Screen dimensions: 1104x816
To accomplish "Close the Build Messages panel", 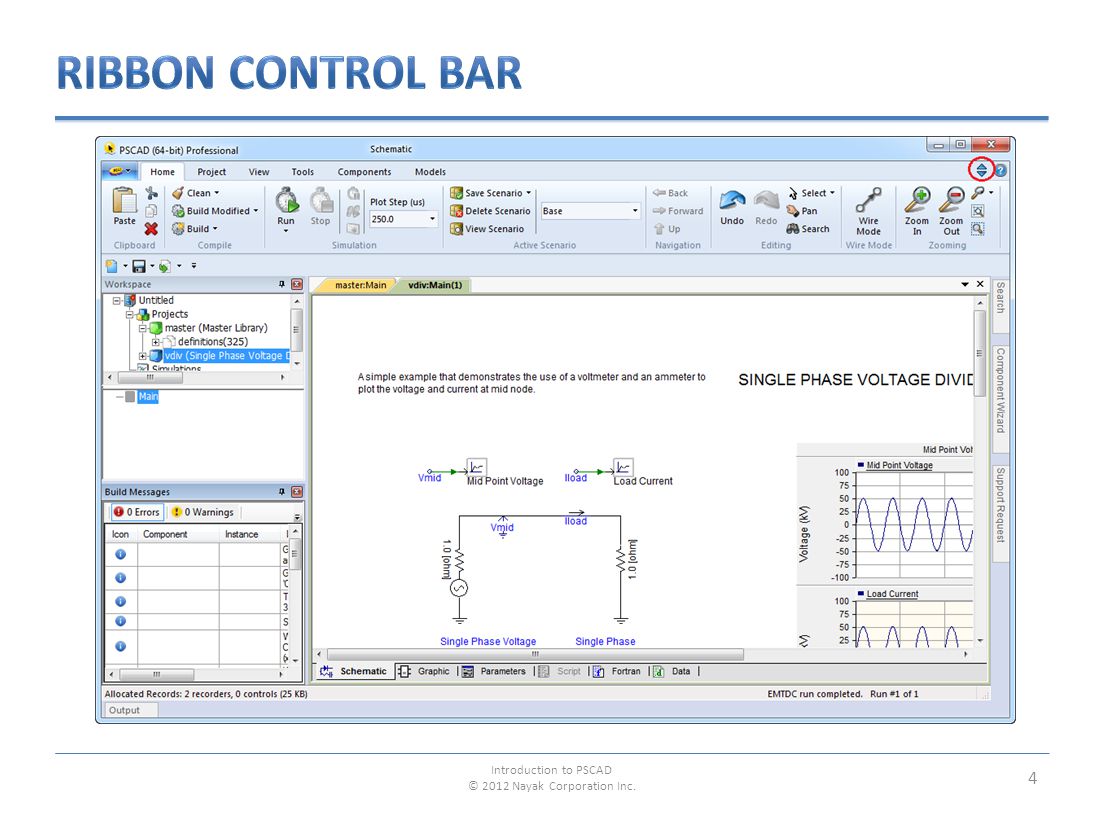I will point(297,492).
